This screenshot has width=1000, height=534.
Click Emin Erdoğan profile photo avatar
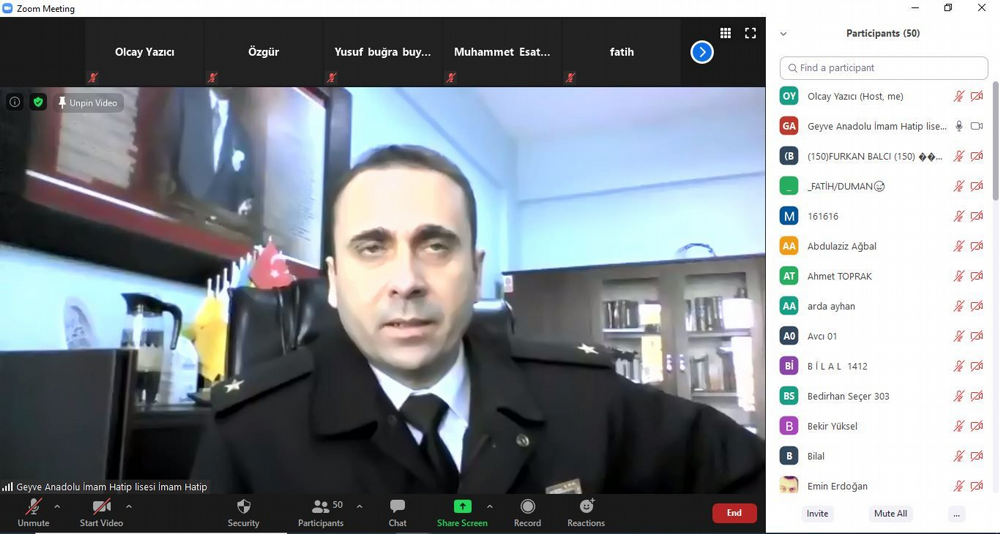coord(789,486)
